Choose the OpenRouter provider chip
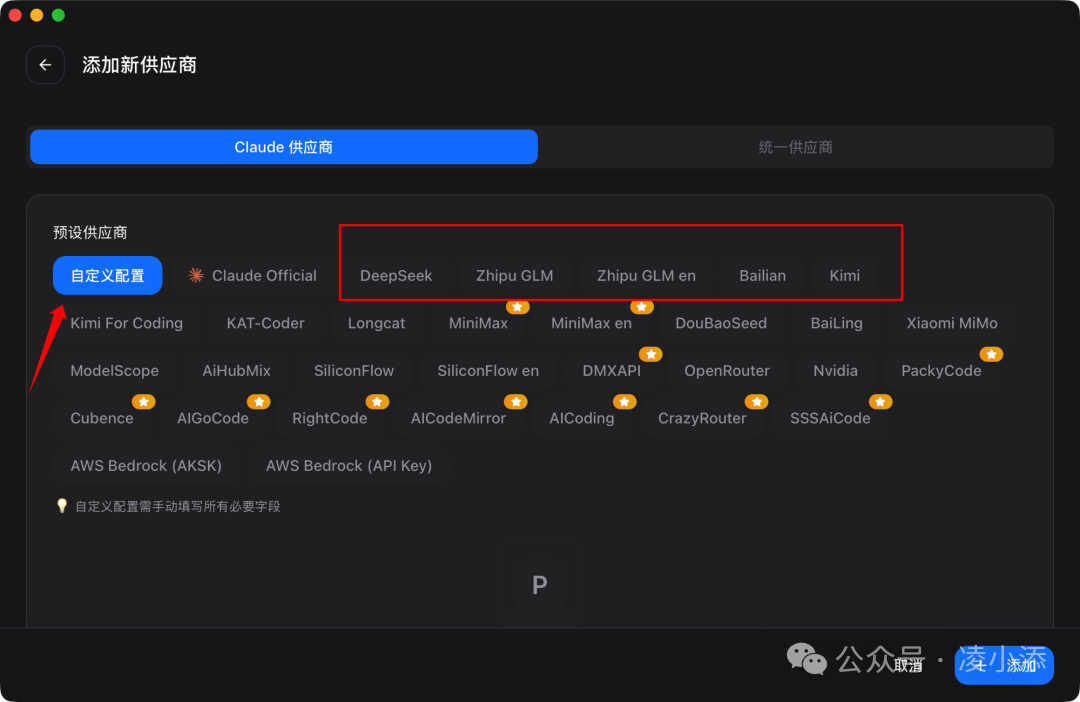1080x702 pixels. coord(726,370)
